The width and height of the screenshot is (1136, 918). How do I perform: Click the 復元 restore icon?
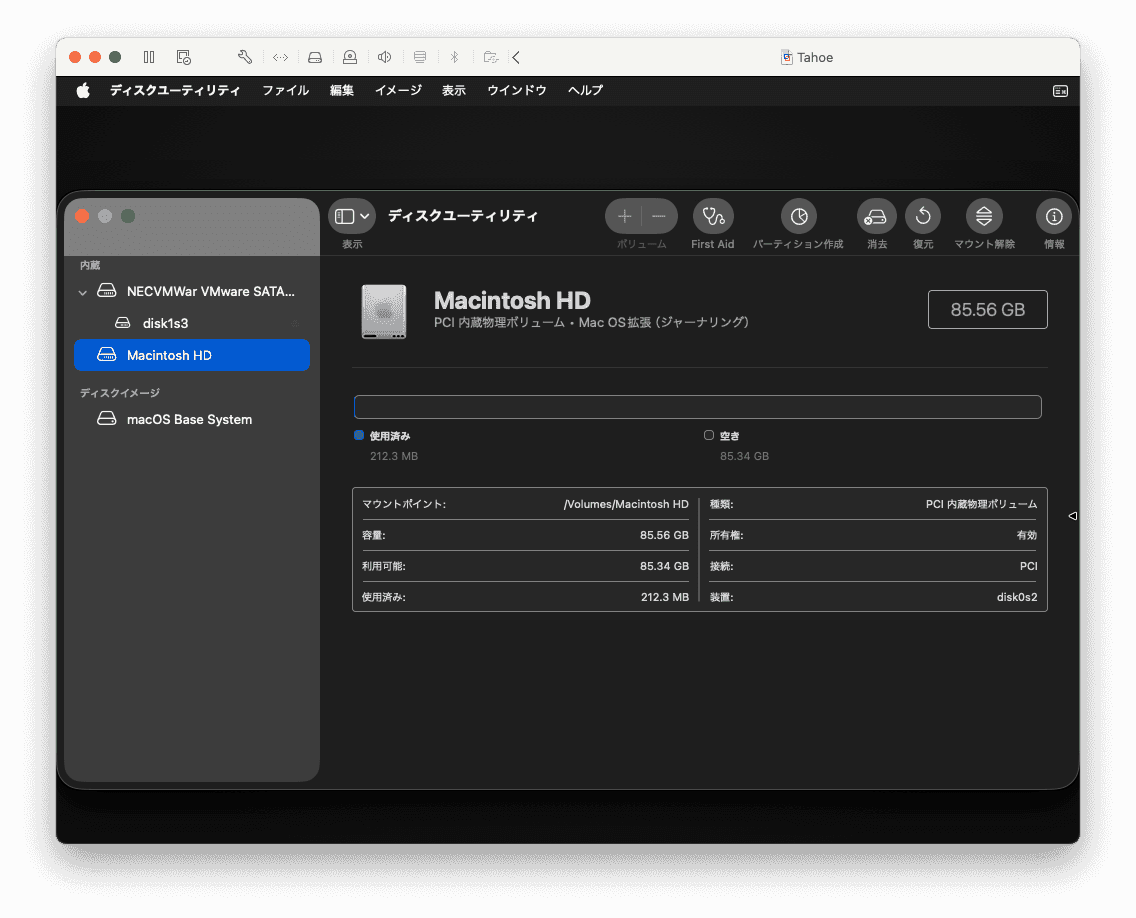click(x=922, y=216)
